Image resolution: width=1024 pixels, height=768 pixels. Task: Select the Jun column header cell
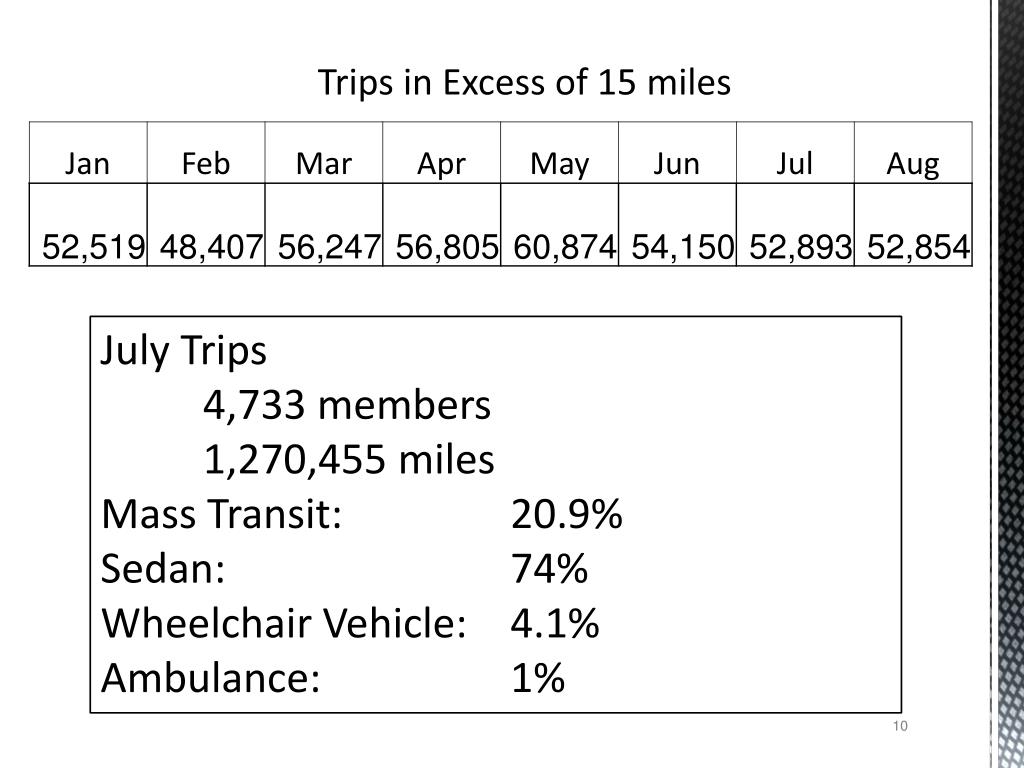677,152
